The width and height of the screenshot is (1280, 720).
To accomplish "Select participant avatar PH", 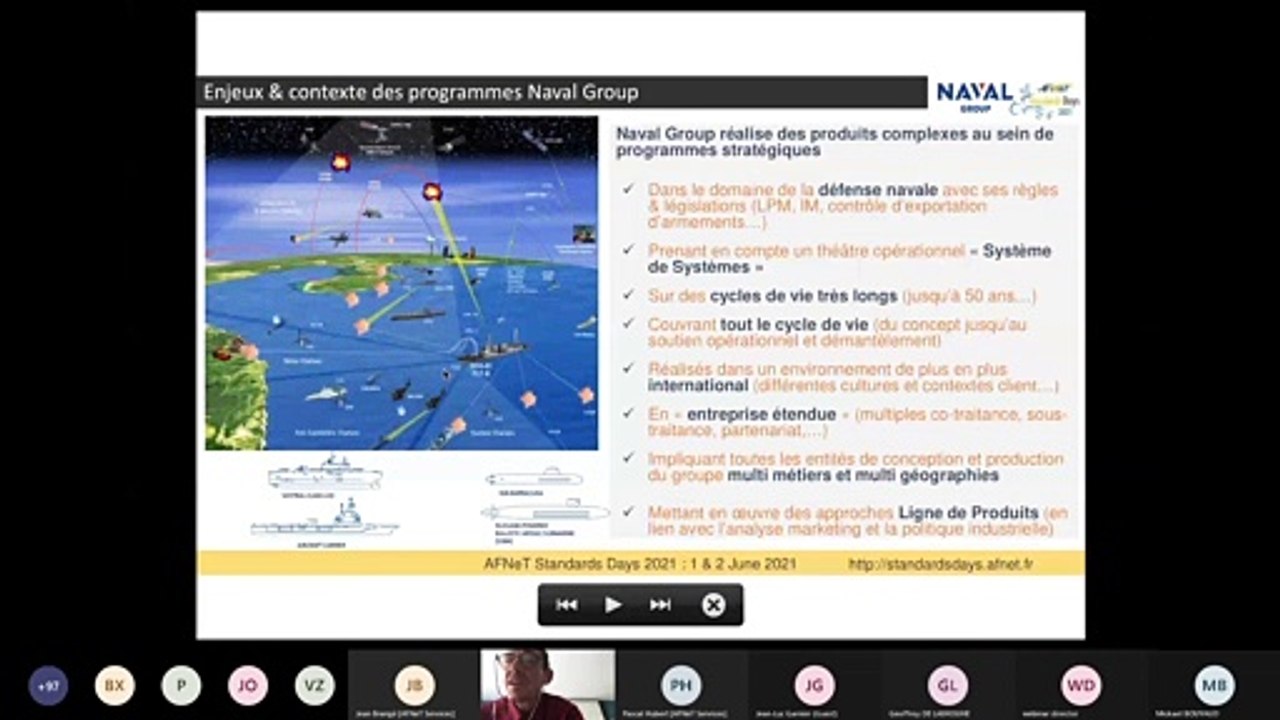I will click(681, 685).
